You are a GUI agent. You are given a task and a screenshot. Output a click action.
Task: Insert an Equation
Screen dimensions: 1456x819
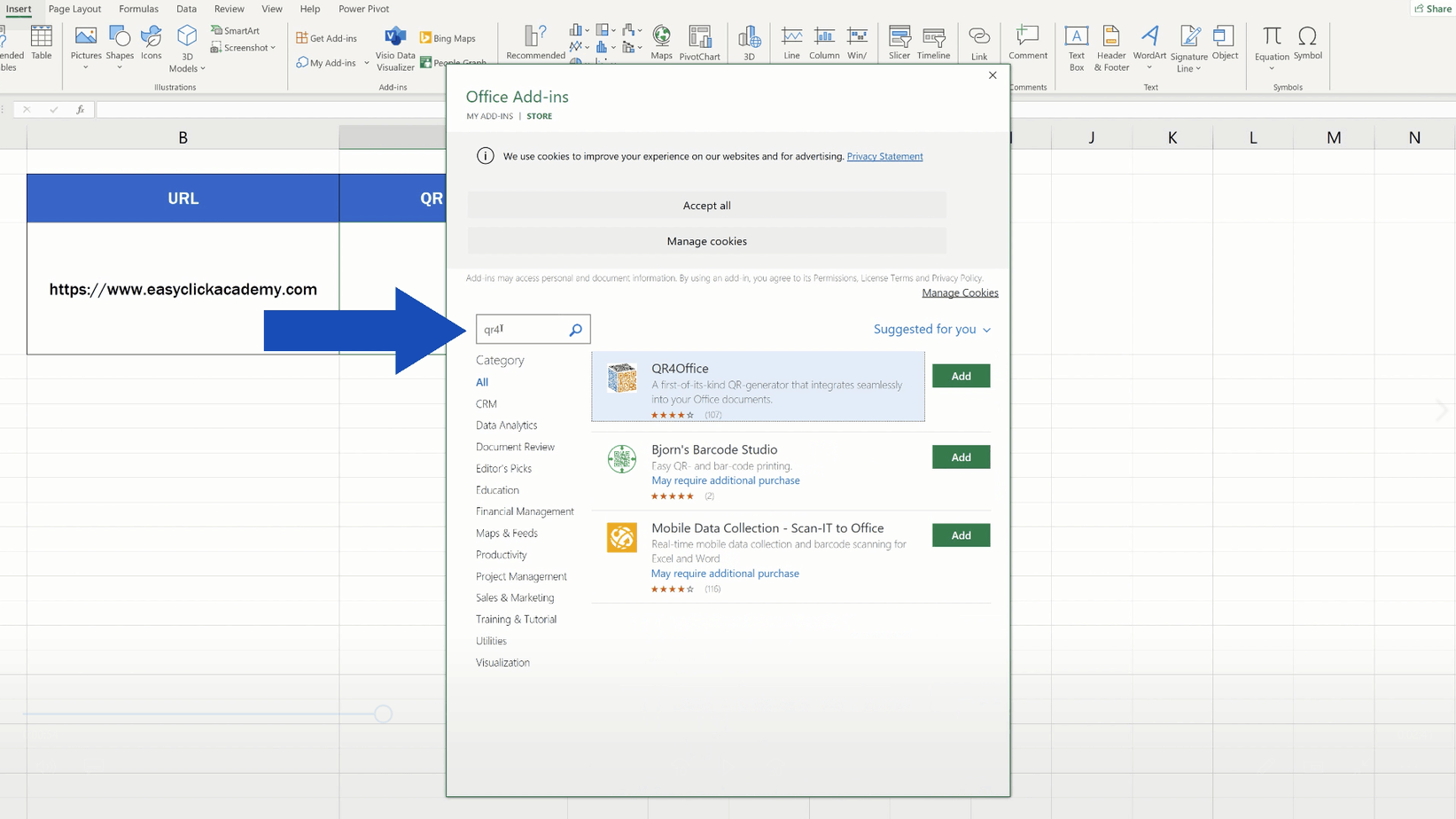[1271, 42]
